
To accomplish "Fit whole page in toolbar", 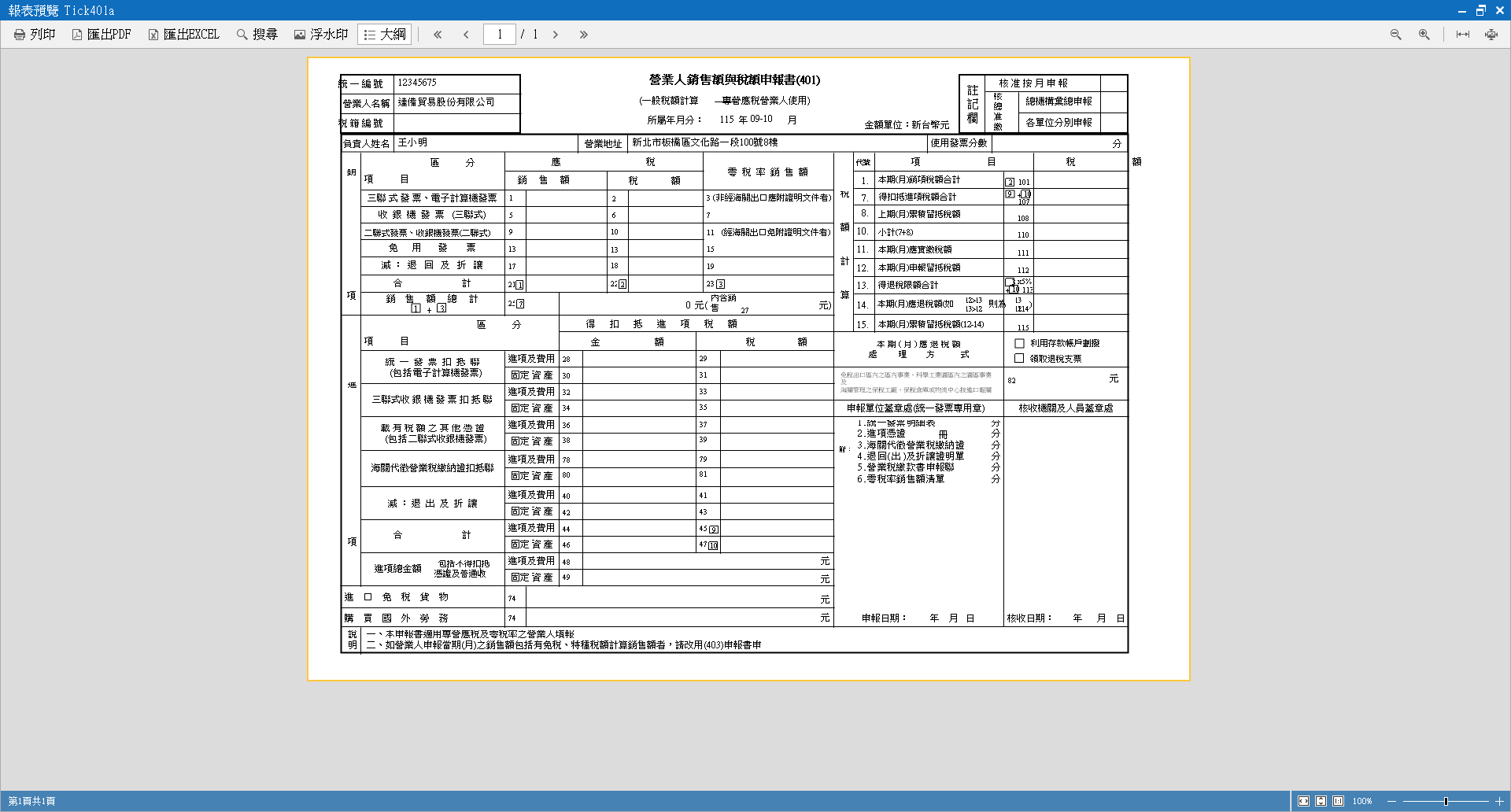I will coord(1491,35).
